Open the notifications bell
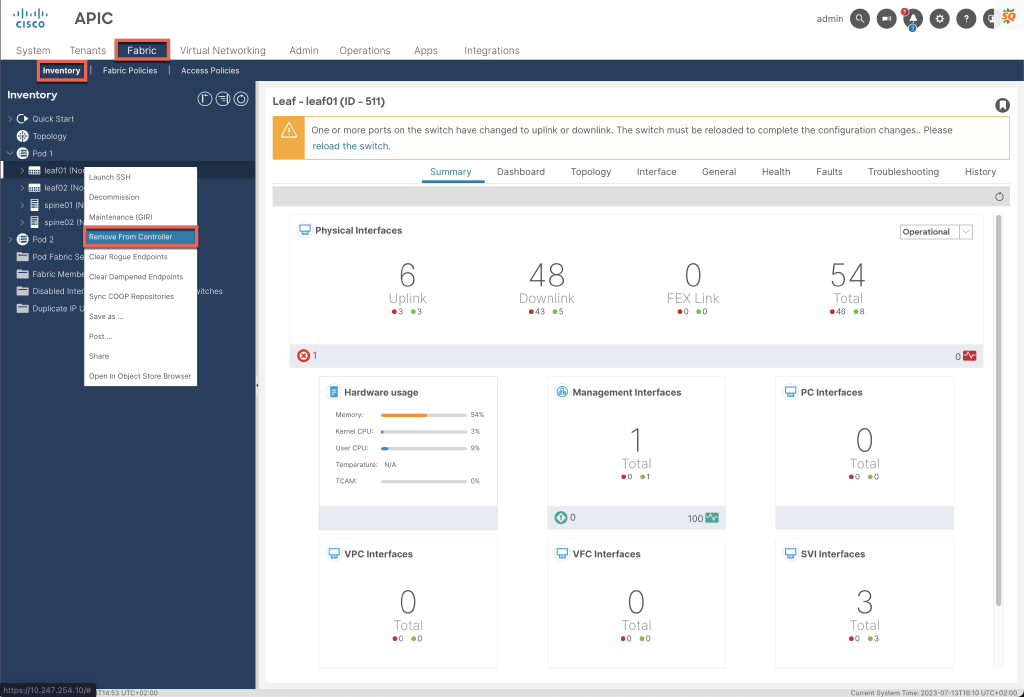Viewport: 1024px width, 697px height. click(913, 18)
